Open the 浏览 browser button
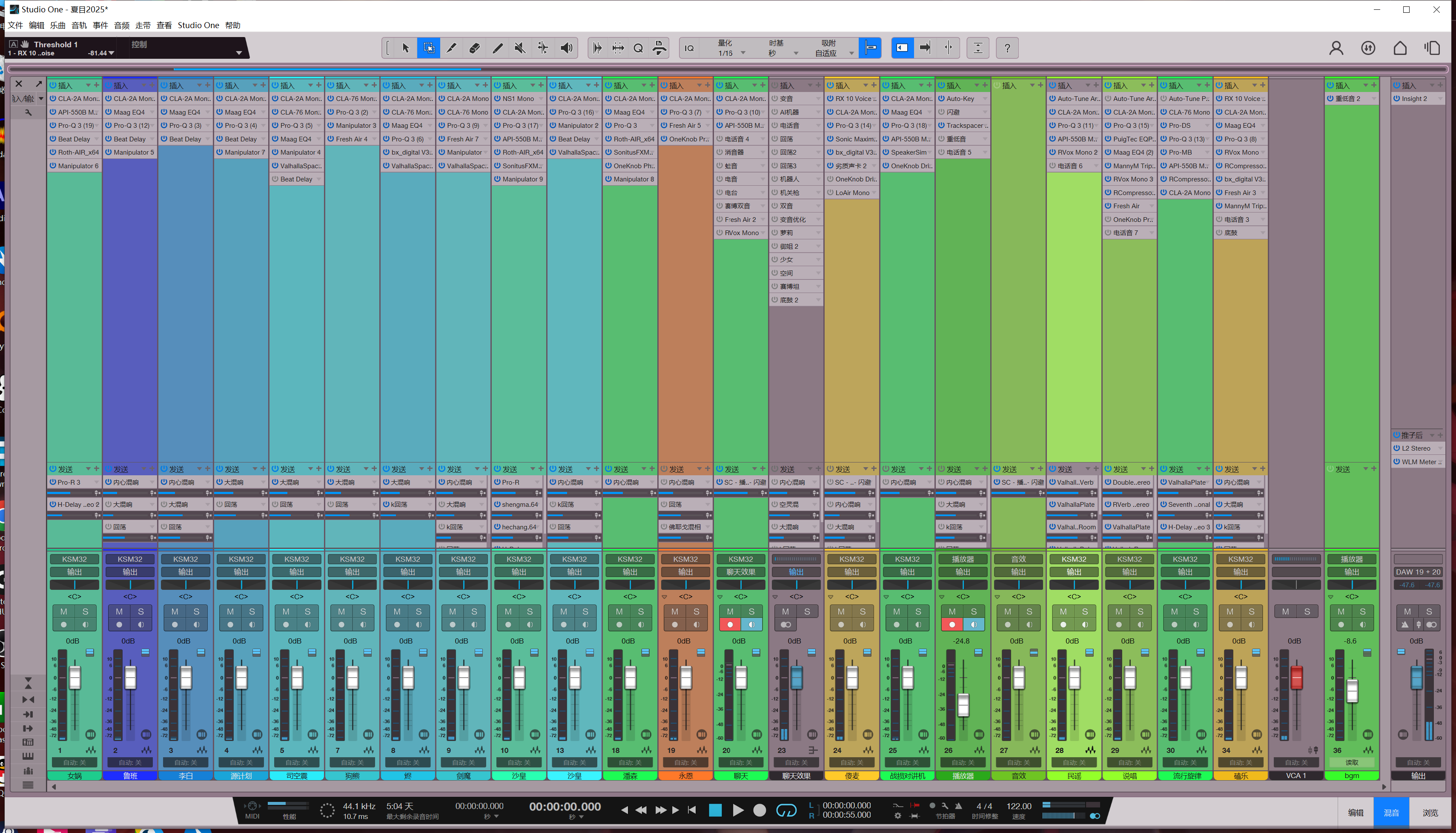1456x833 pixels. (1430, 813)
